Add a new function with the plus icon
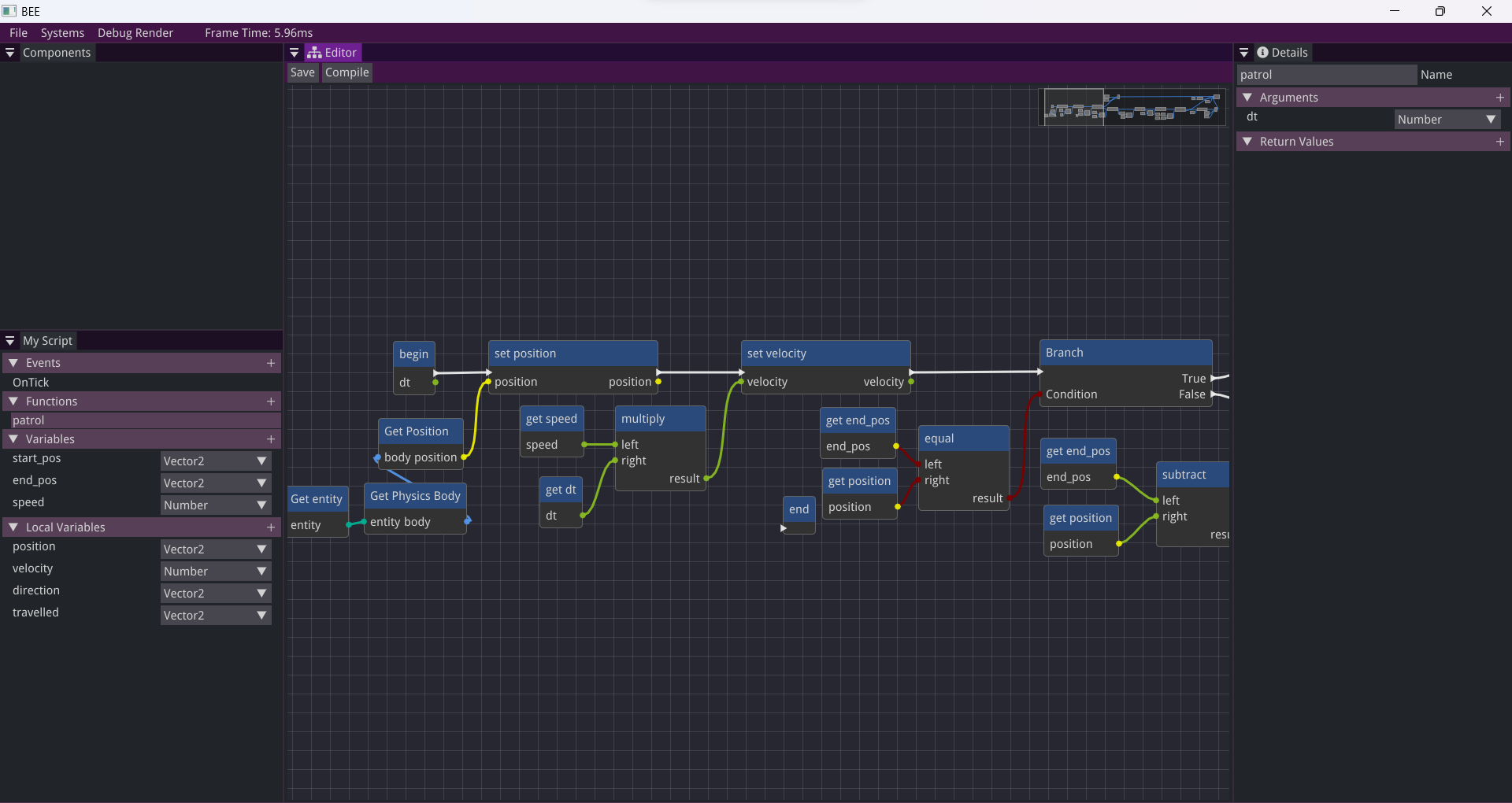The height and width of the screenshot is (803, 1512). tap(271, 401)
